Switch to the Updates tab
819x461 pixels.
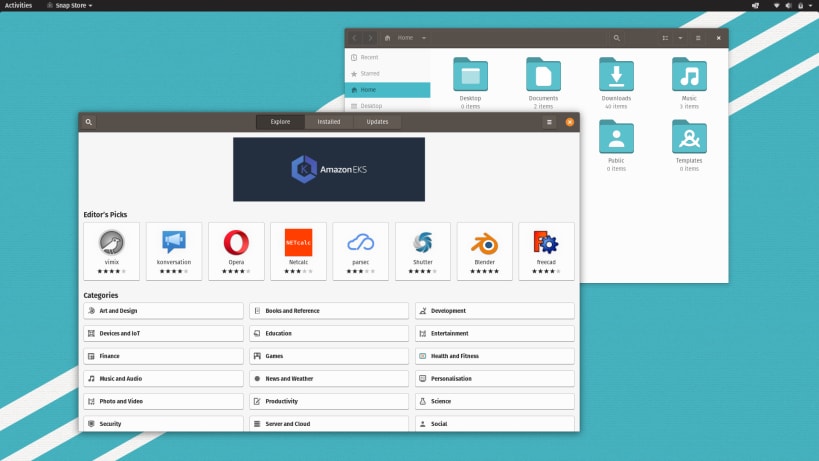click(377, 122)
